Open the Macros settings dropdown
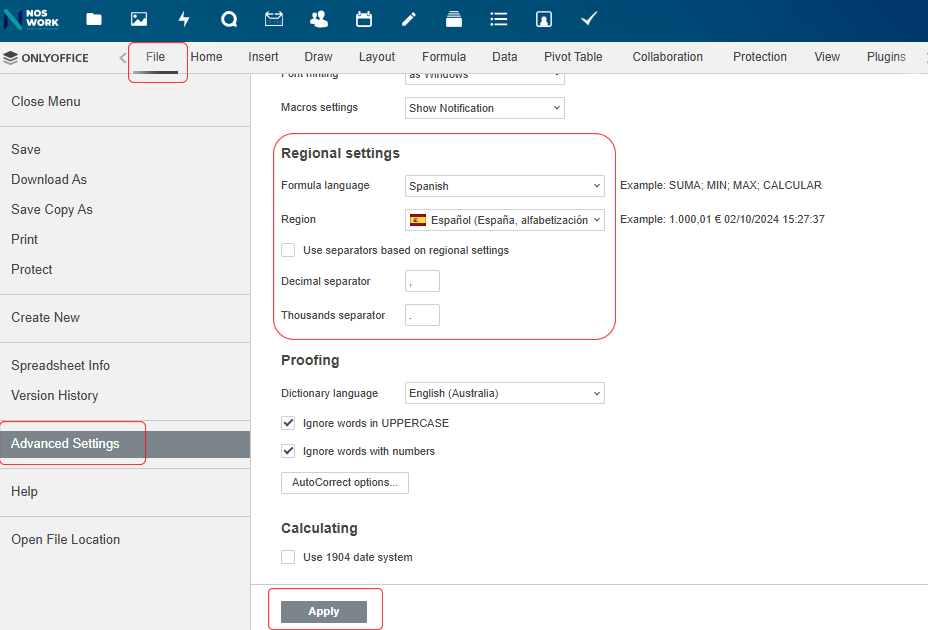This screenshot has width=928, height=630. click(485, 108)
